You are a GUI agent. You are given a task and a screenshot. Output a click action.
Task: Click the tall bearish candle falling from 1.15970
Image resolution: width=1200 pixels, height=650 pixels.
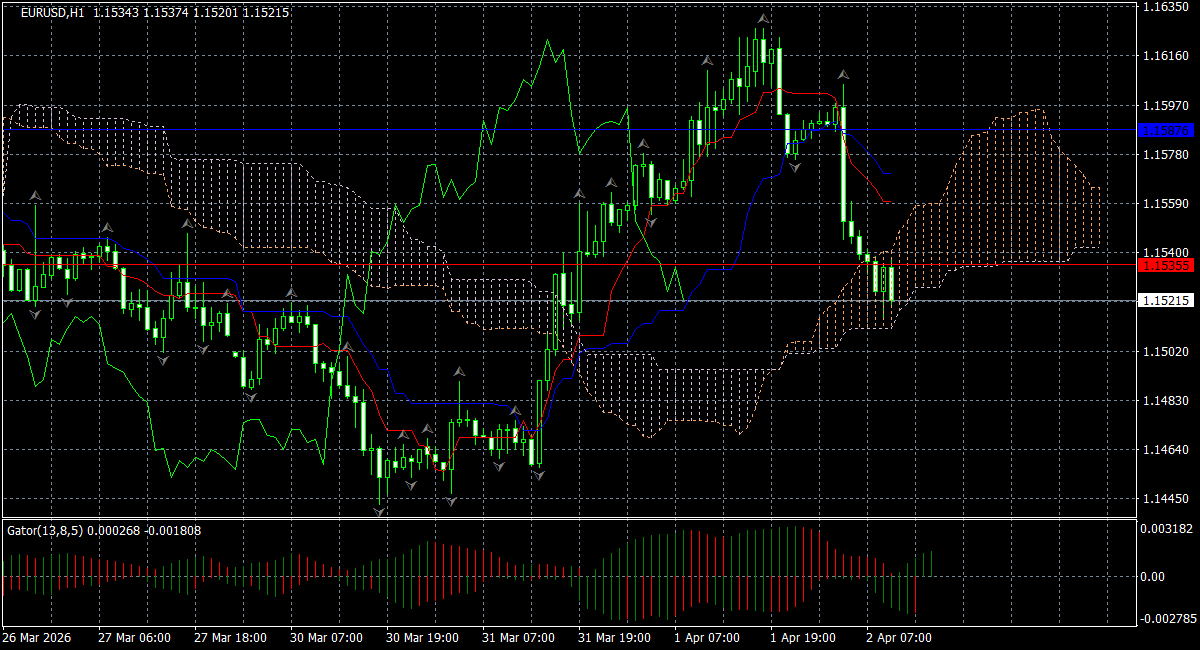click(x=844, y=163)
